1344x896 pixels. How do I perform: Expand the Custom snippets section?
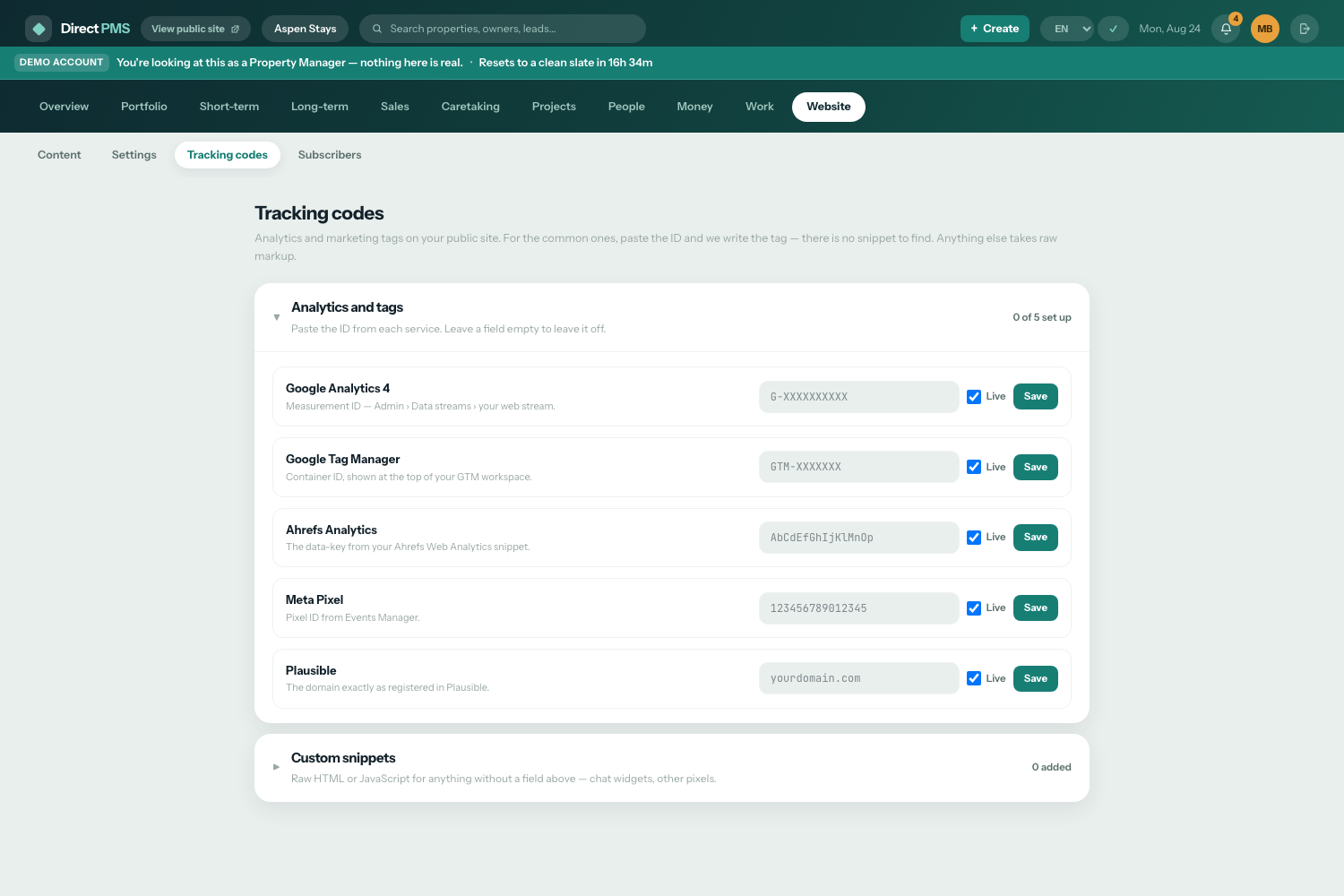277,767
